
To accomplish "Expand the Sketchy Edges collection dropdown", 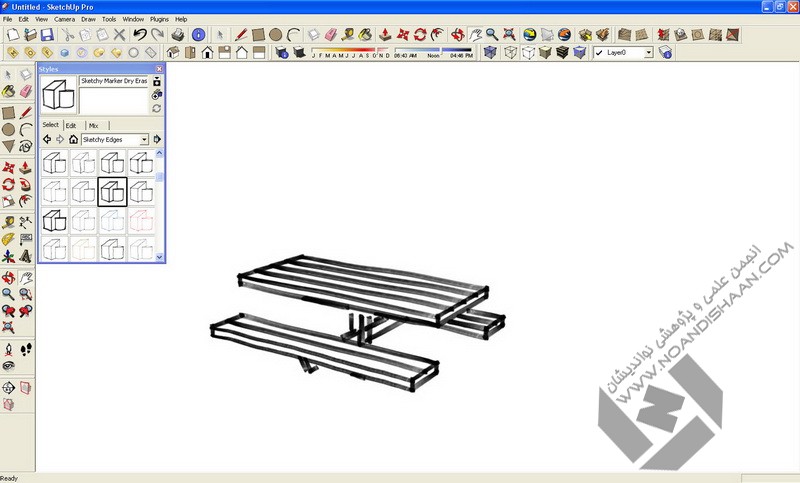I will 144,139.
